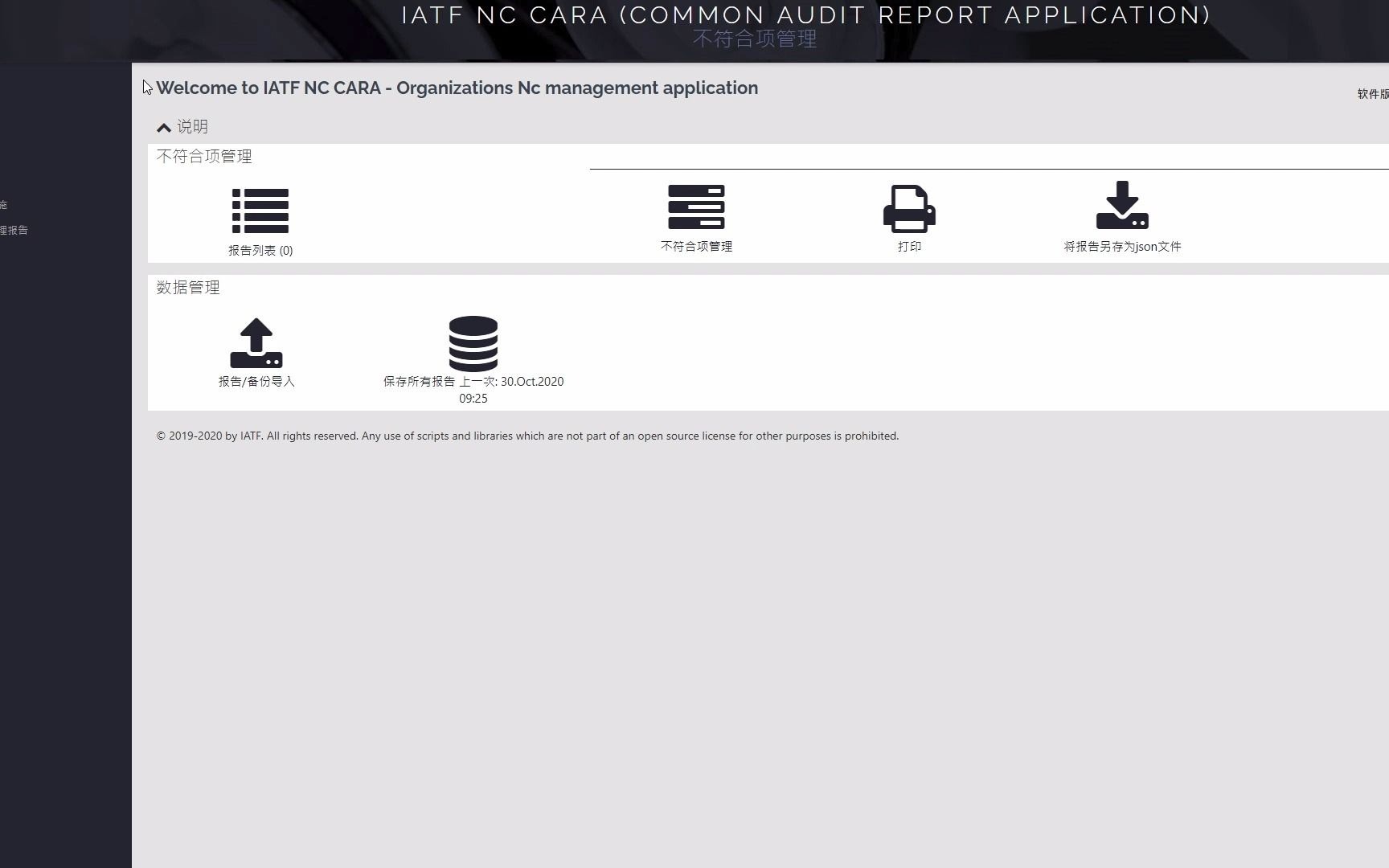Click the Welcome to IATF NC CARA heading
1389x868 pixels.
tap(457, 88)
